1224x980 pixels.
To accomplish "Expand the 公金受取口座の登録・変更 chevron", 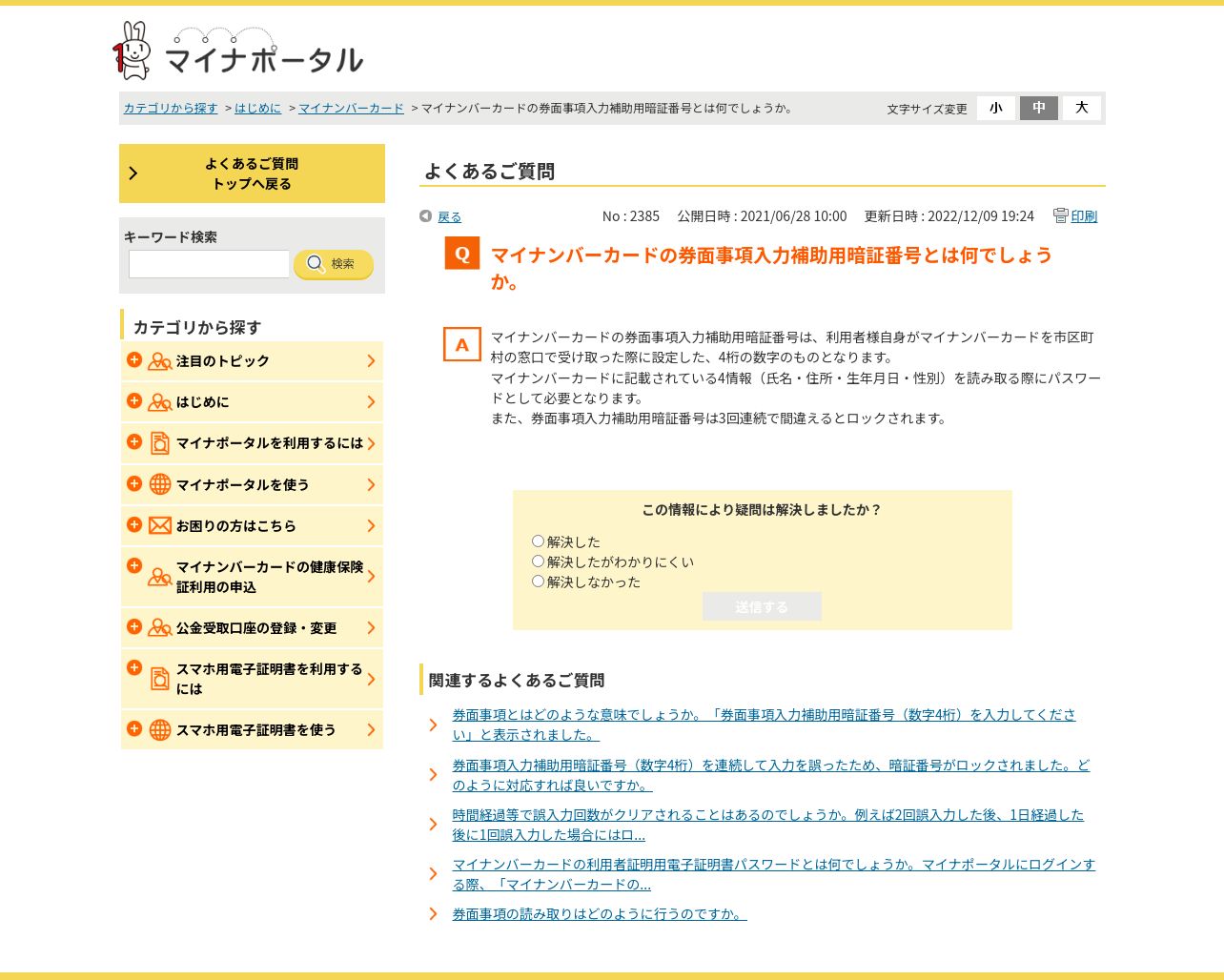I will coord(371,628).
